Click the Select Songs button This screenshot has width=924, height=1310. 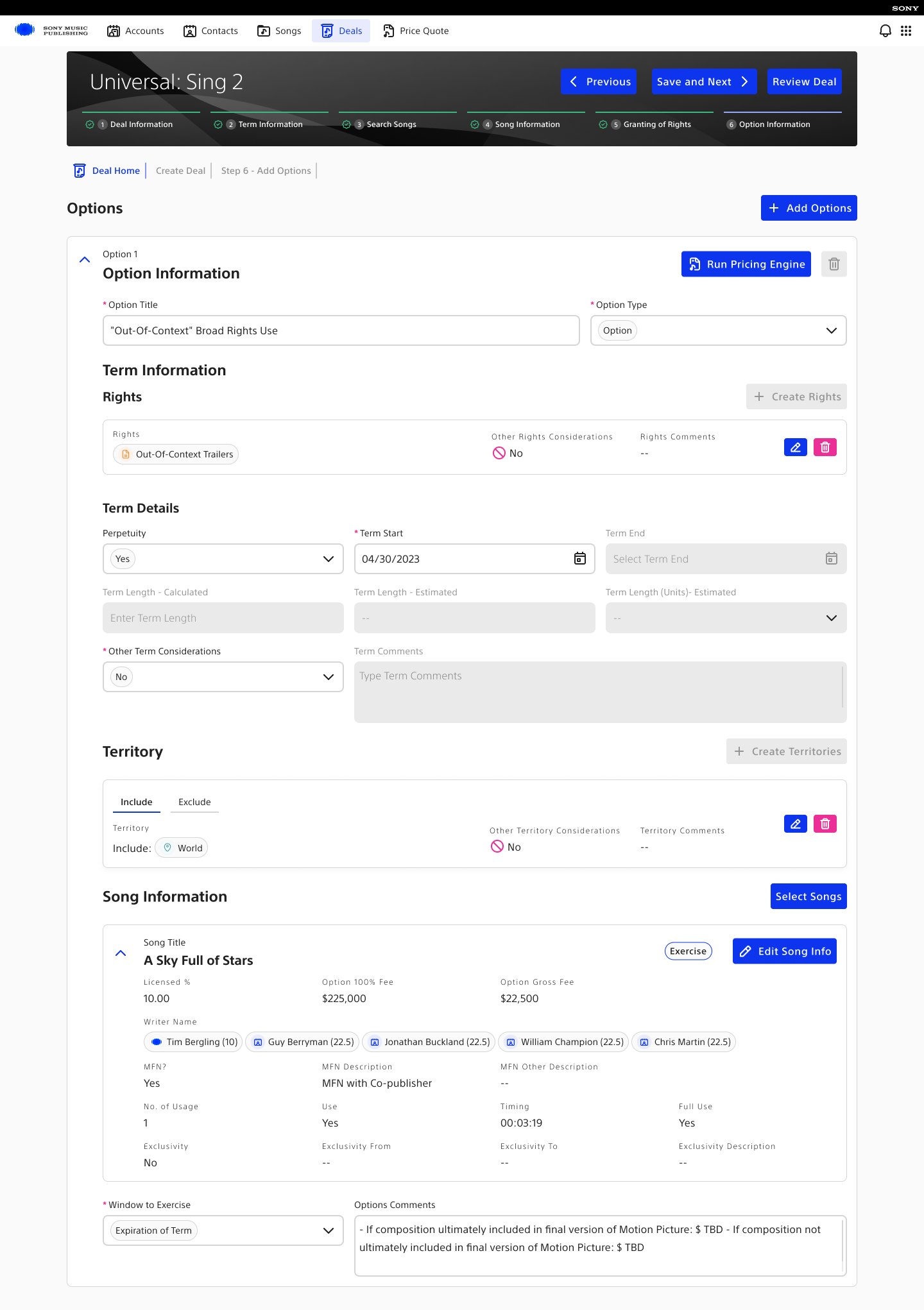809,896
